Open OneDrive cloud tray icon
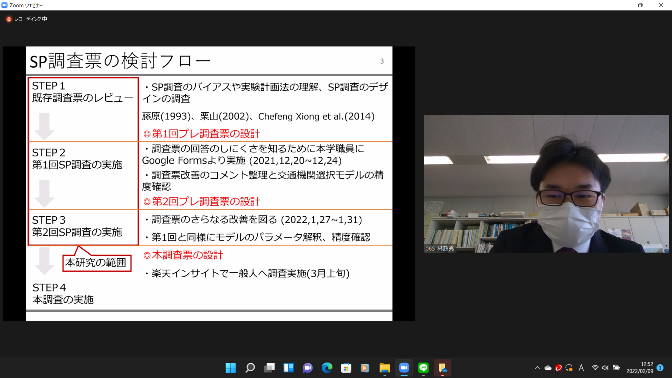The width and height of the screenshot is (672, 378). click(x=548, y=368)
